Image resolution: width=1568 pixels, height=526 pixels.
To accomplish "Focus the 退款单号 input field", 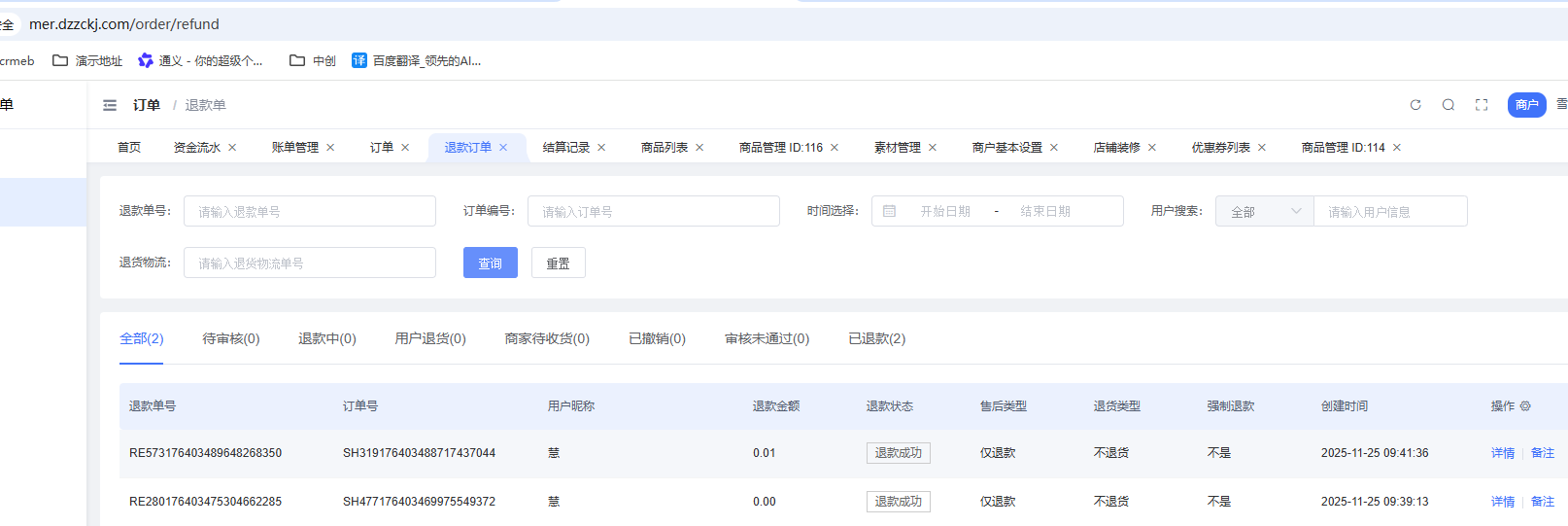I will tap(309, 211).
